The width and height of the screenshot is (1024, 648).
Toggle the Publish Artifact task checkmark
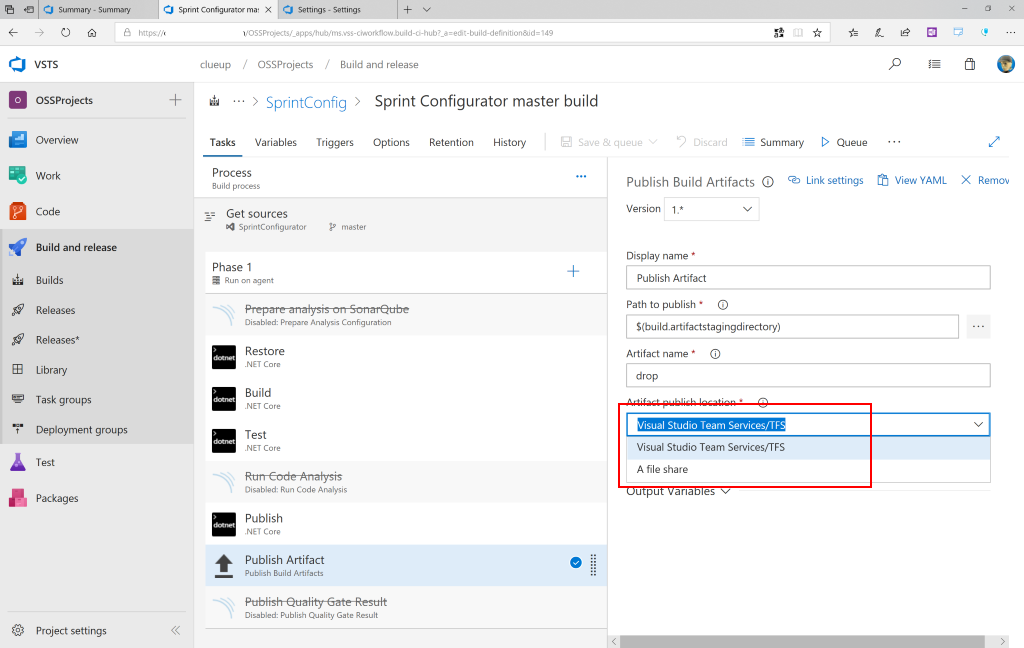click(575, 562)
